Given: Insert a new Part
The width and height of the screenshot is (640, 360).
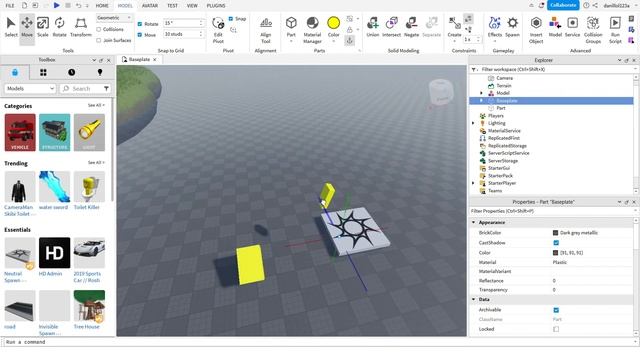Looking at the screenshot, I should (x=291, y=27).
